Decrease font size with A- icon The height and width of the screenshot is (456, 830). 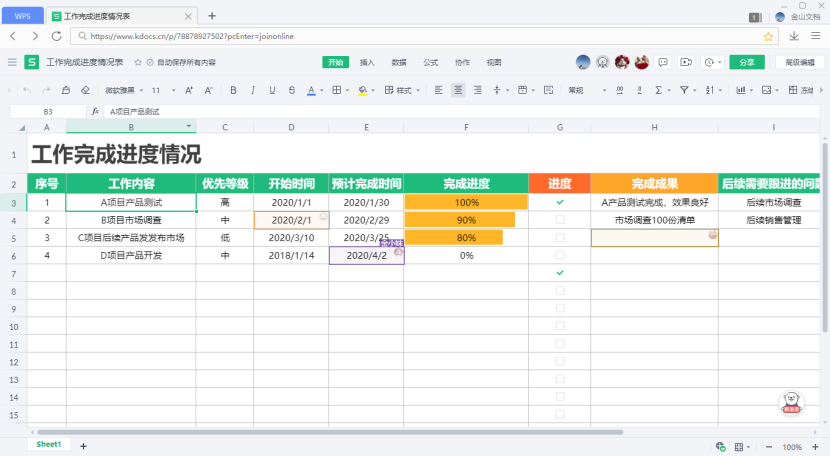[x=209, y=91]
